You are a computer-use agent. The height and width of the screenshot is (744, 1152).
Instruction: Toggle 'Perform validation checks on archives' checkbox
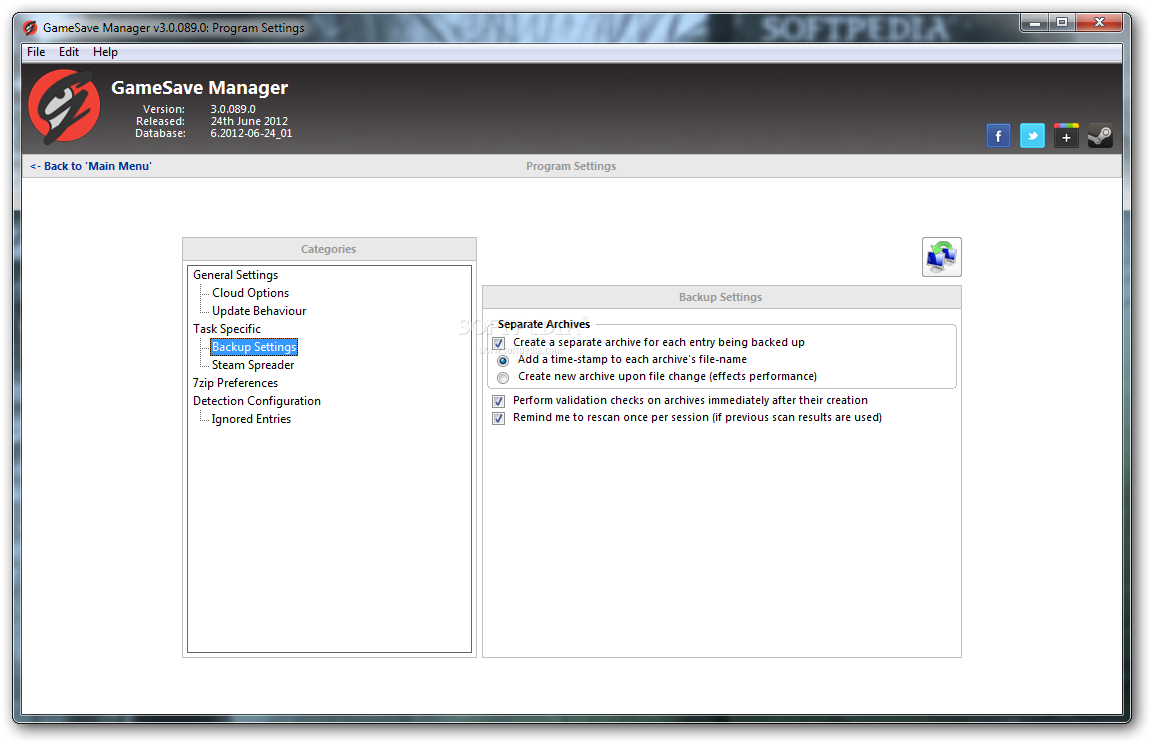(x=499, y=401)
